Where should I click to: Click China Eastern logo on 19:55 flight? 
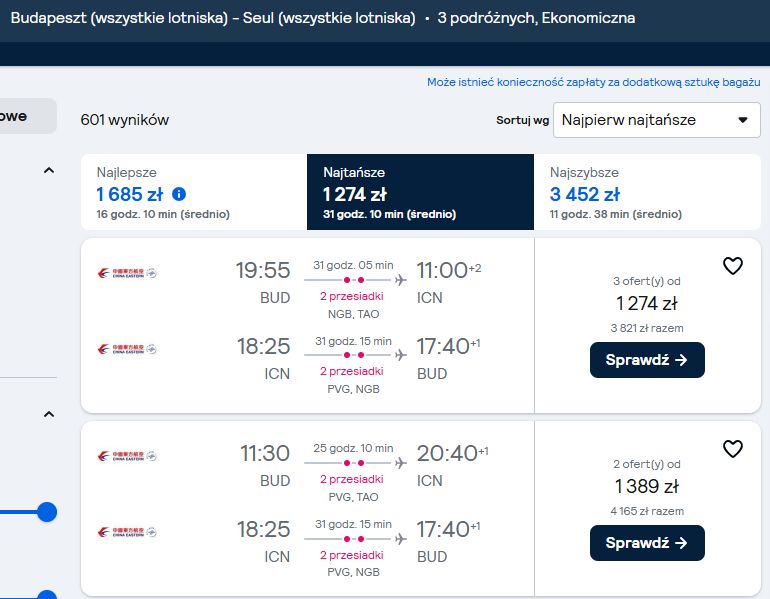click(x=127, y=273)
